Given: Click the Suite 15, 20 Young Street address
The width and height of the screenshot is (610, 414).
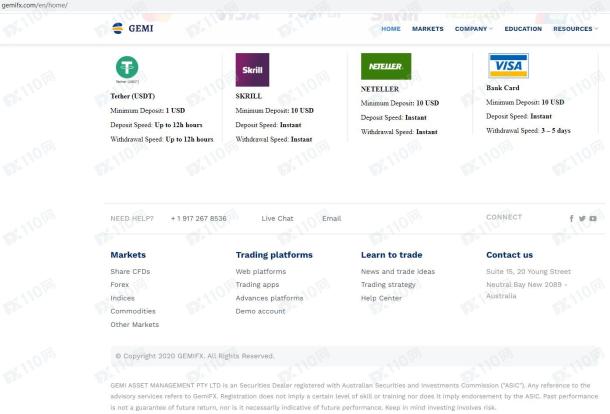Looking at the screenshot, I should [x=529, y=272].
